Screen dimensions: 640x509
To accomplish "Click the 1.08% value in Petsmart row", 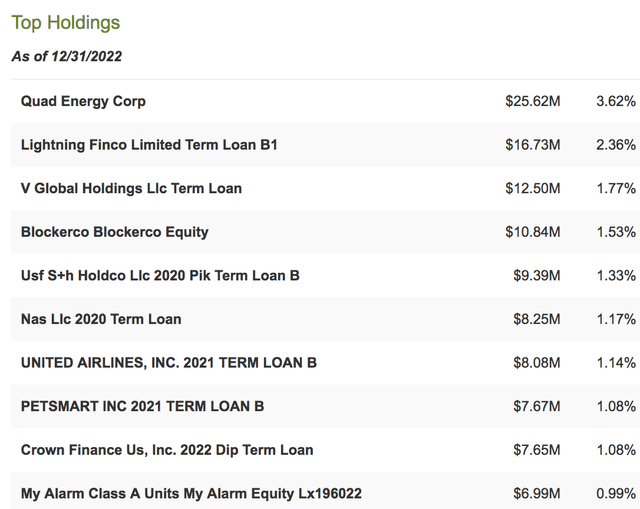I will click(616, 407).
